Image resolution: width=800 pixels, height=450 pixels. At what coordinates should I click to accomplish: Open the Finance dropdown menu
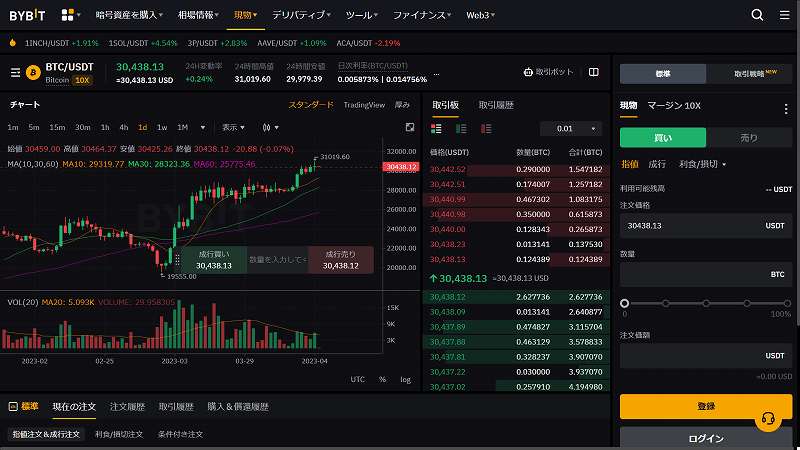coord(422,15)
